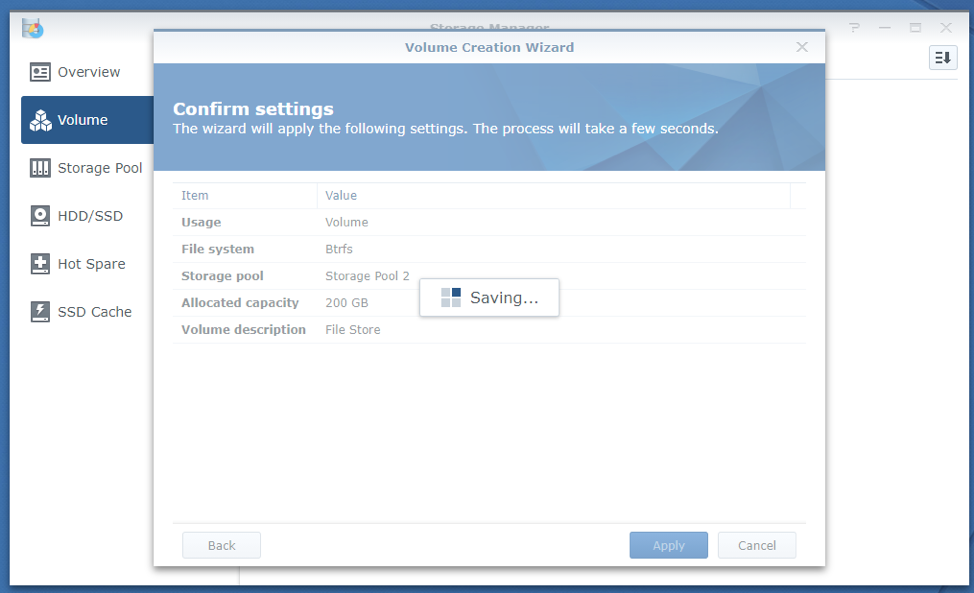Click the Back button in wizard

(x=221, y=545)
